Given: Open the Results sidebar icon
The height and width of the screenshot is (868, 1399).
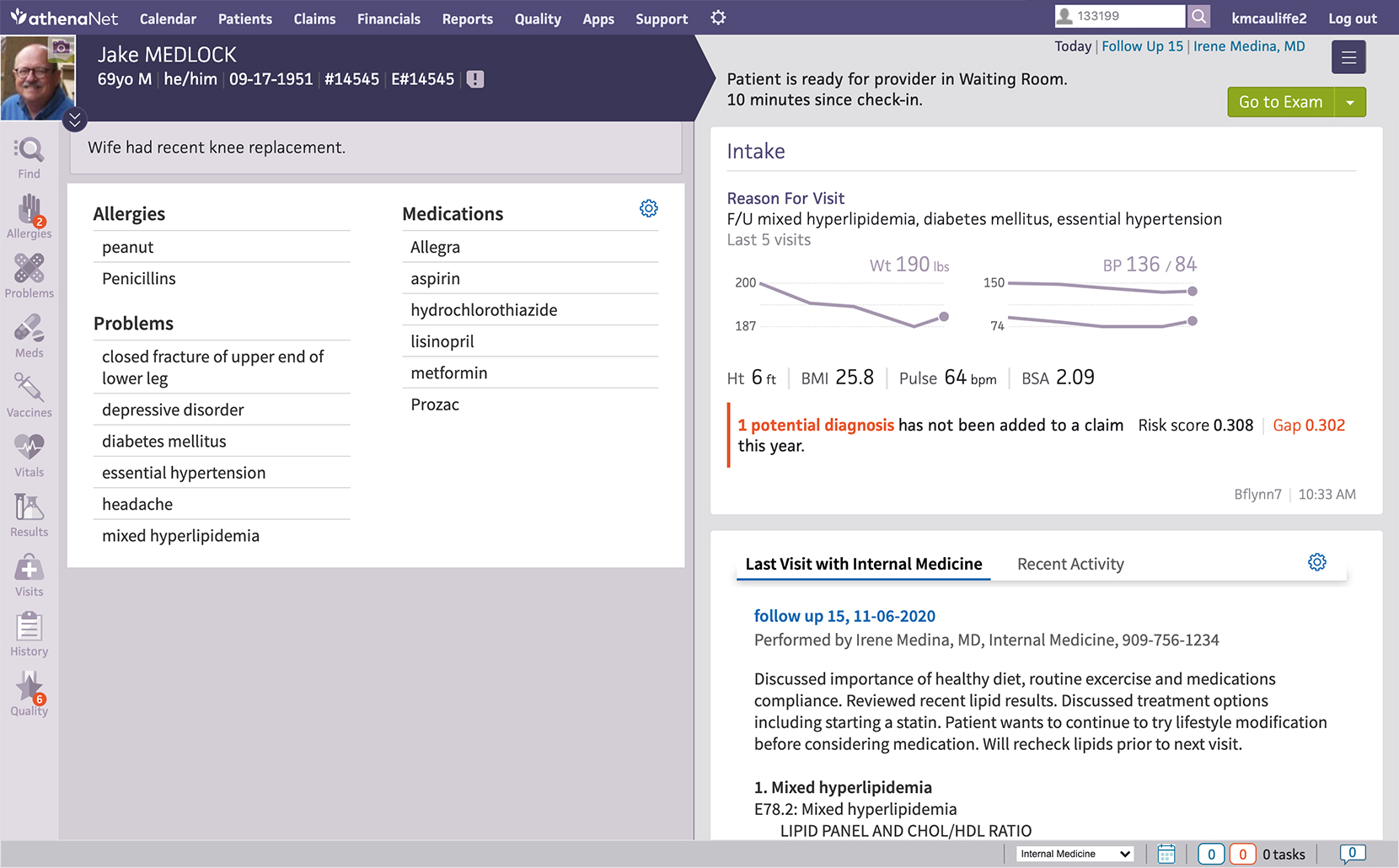Looking at the screenshot, I should tap(29, 516).
